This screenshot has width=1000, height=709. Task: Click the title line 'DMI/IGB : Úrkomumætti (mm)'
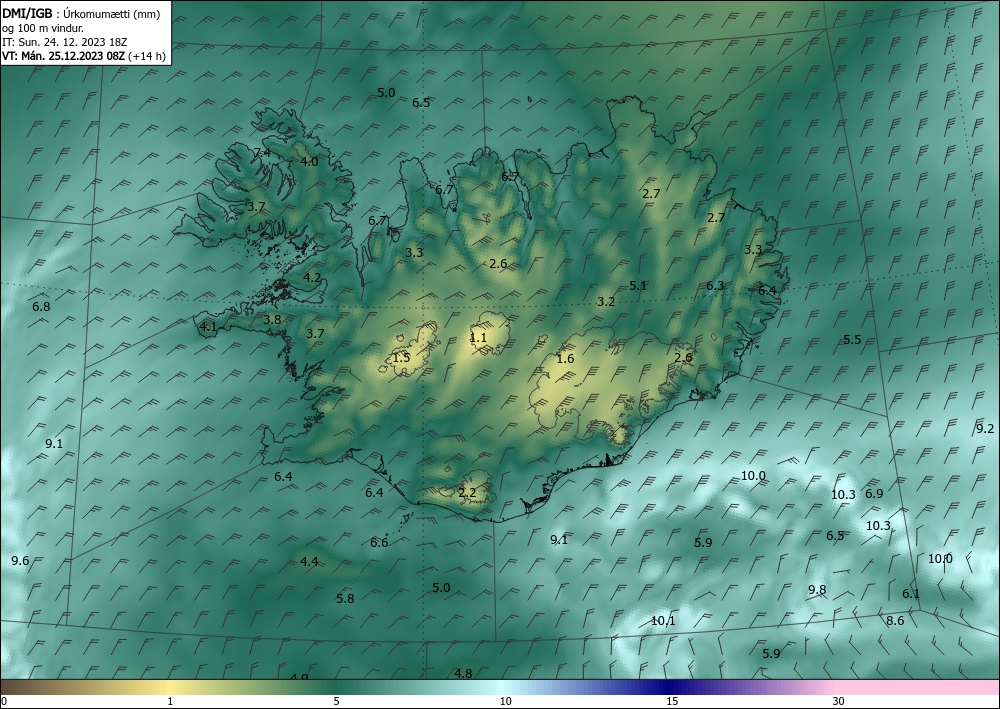(x=81, y=15)
